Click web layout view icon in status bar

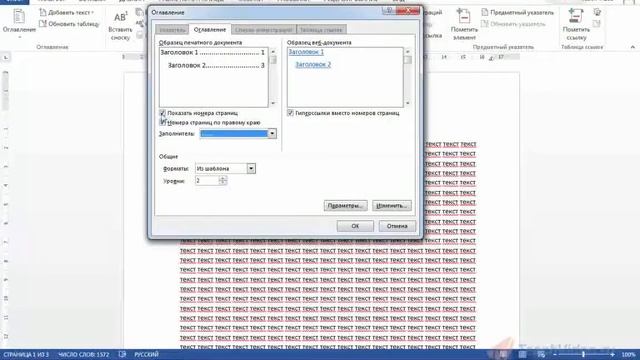point(541,354)
